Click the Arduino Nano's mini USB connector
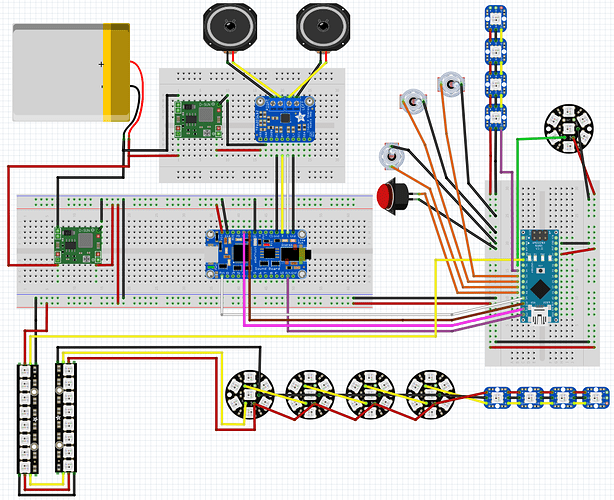Image resolution: width=614 pixels, height=500 pixels. click(540, 316)
